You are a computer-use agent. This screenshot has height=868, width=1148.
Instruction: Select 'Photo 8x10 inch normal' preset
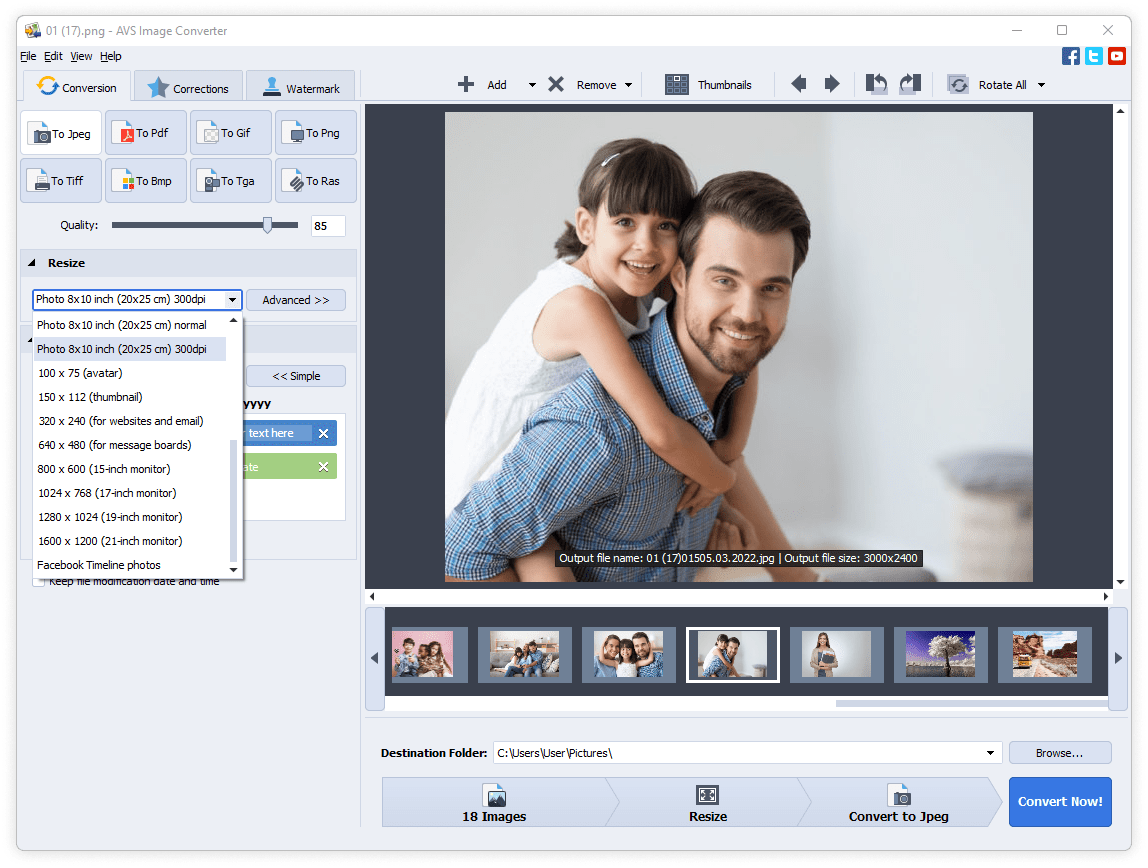coord(130,325)
